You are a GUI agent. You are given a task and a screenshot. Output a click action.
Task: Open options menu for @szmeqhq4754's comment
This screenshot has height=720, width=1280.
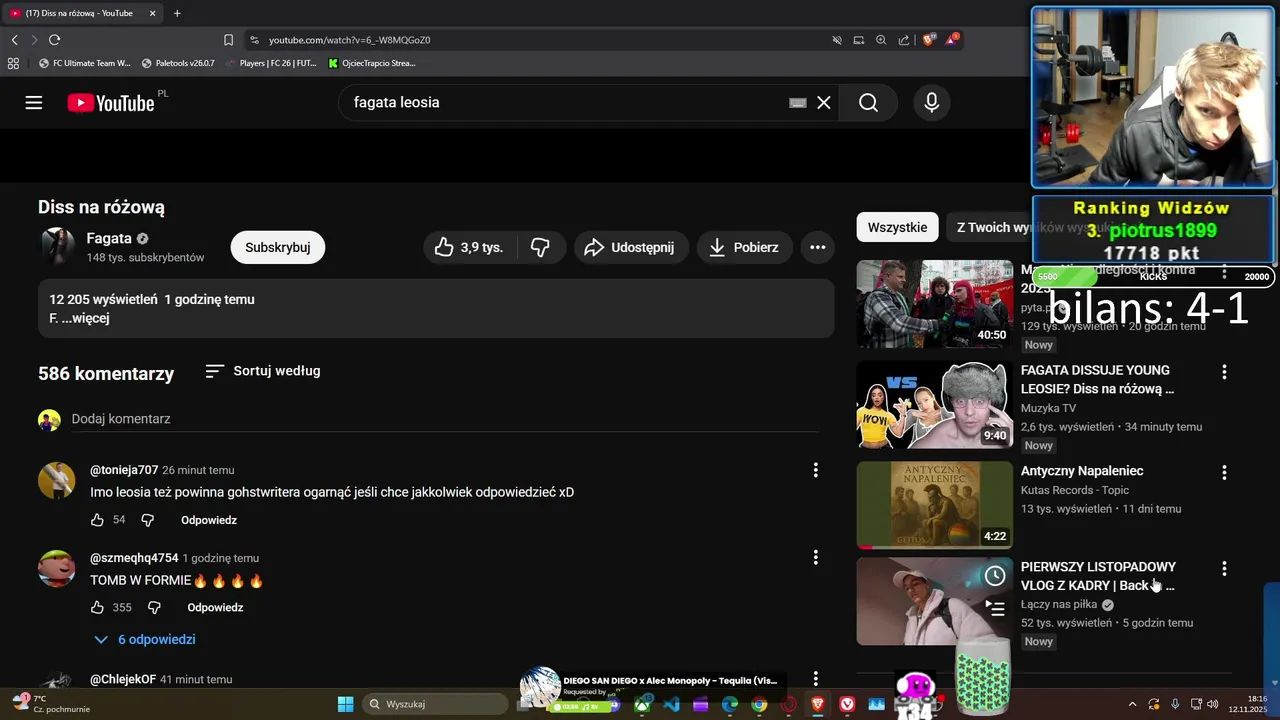point(816,557)
